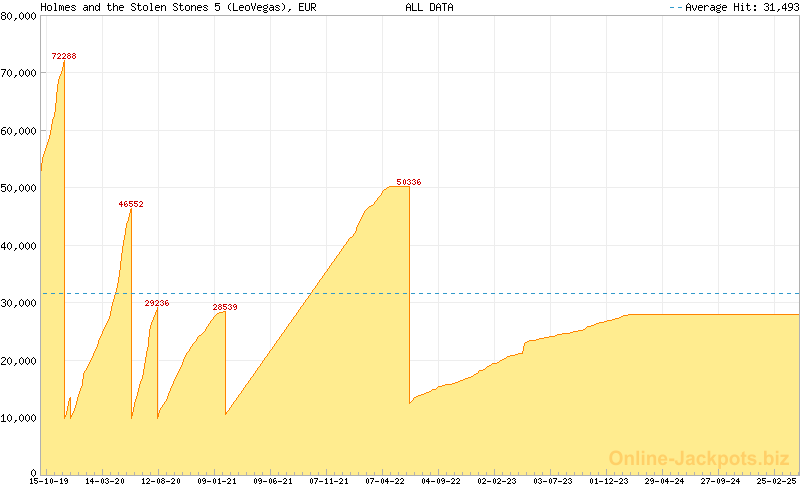Select the 30,000 y-axis value
This screenshot has width=800, height=490.
click(19, 303)
